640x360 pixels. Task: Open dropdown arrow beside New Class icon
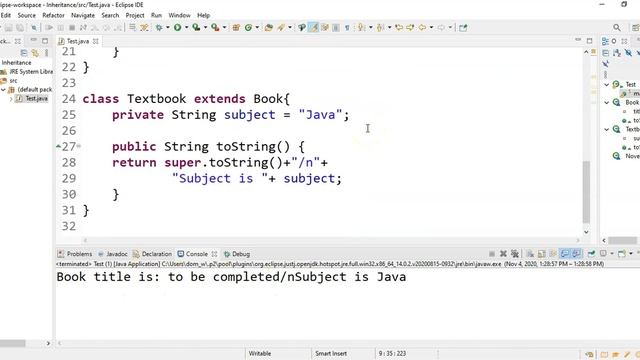click(x=257, y=28)
